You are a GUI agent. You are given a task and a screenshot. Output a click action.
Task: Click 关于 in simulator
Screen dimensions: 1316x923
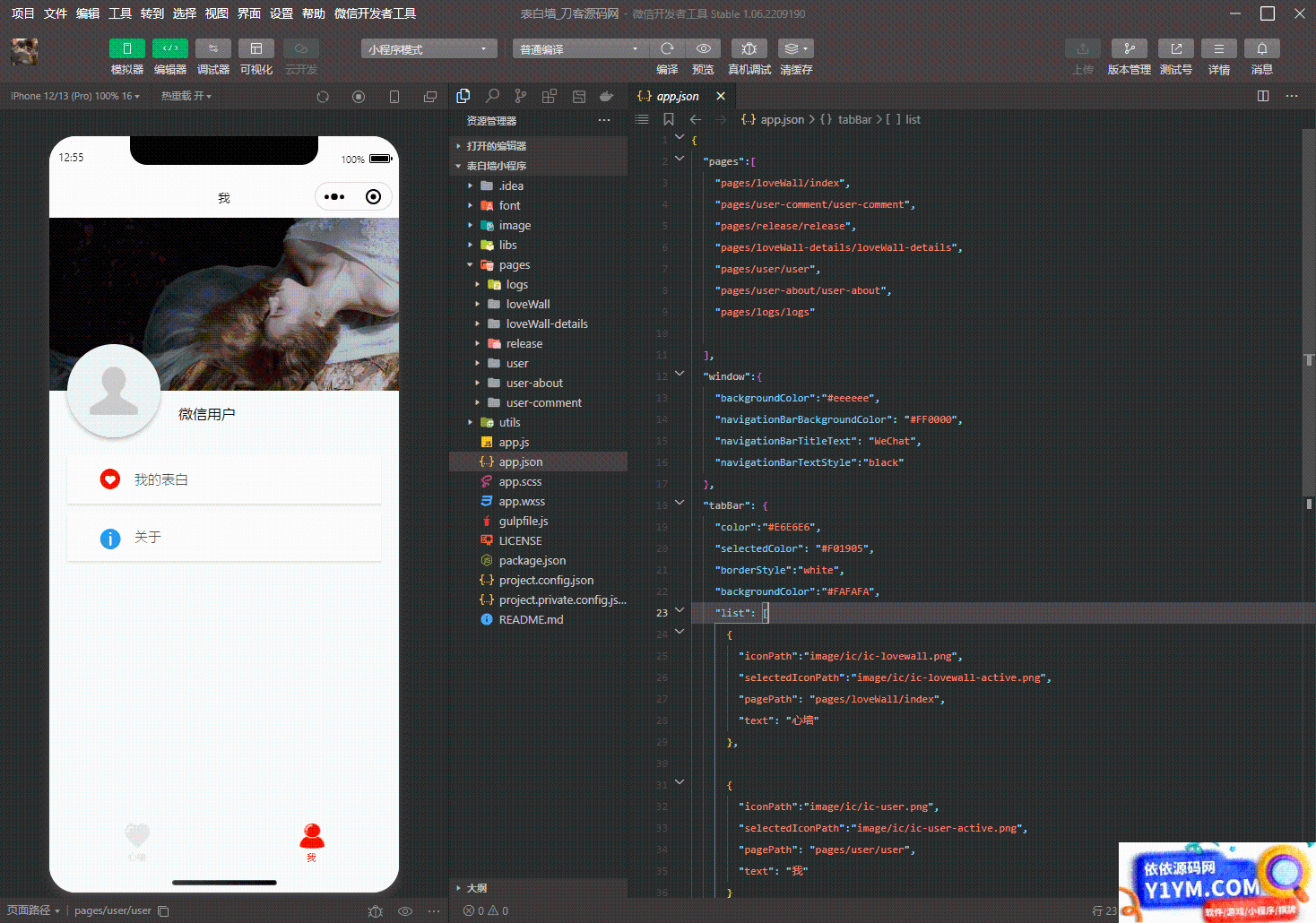(224, 538)
